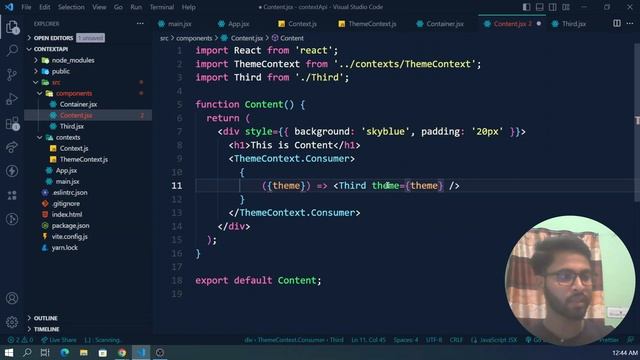
Task: Open the Go menu
Action: point(118,7)
